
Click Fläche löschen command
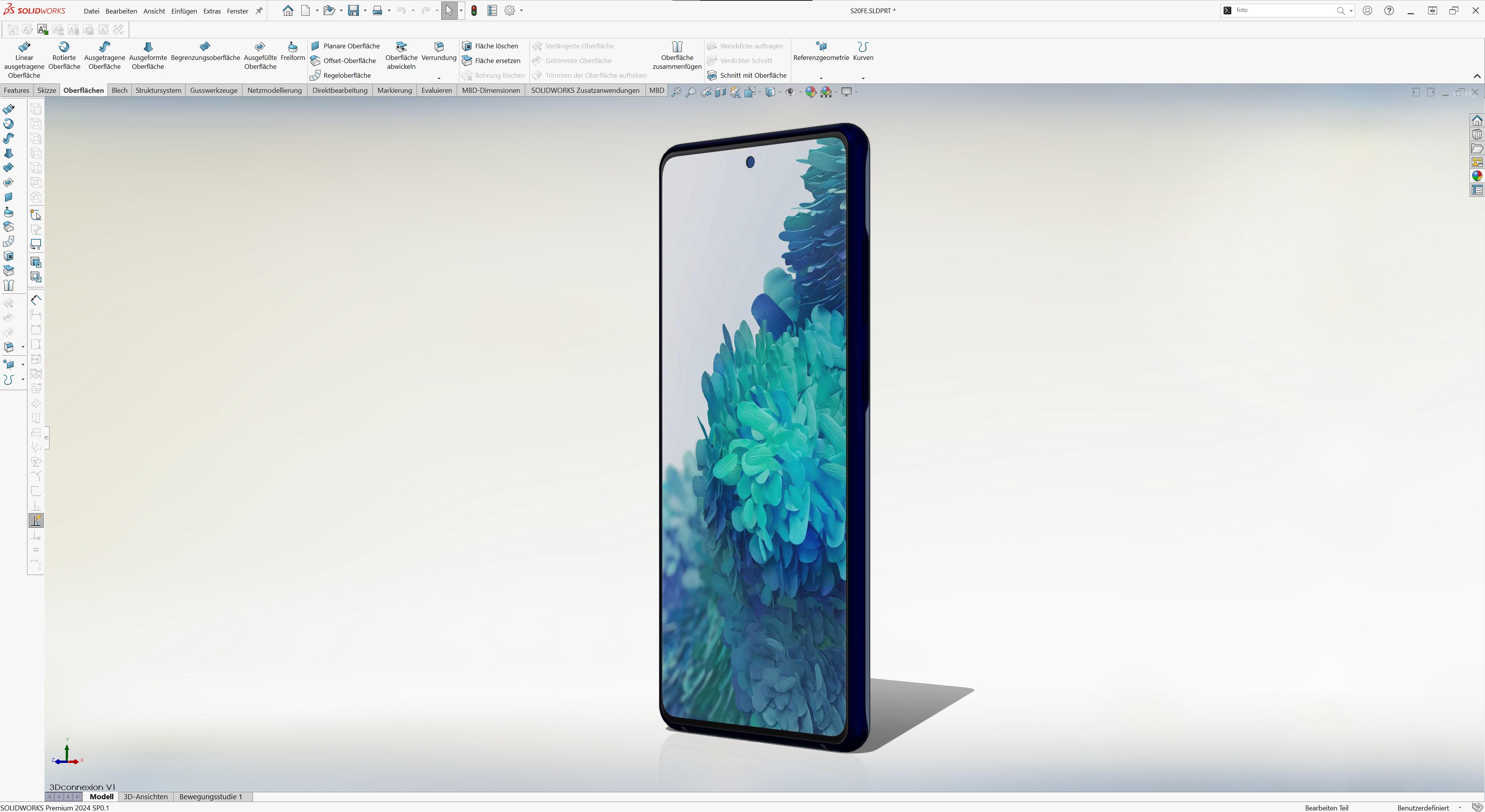(x=490, y=46)
